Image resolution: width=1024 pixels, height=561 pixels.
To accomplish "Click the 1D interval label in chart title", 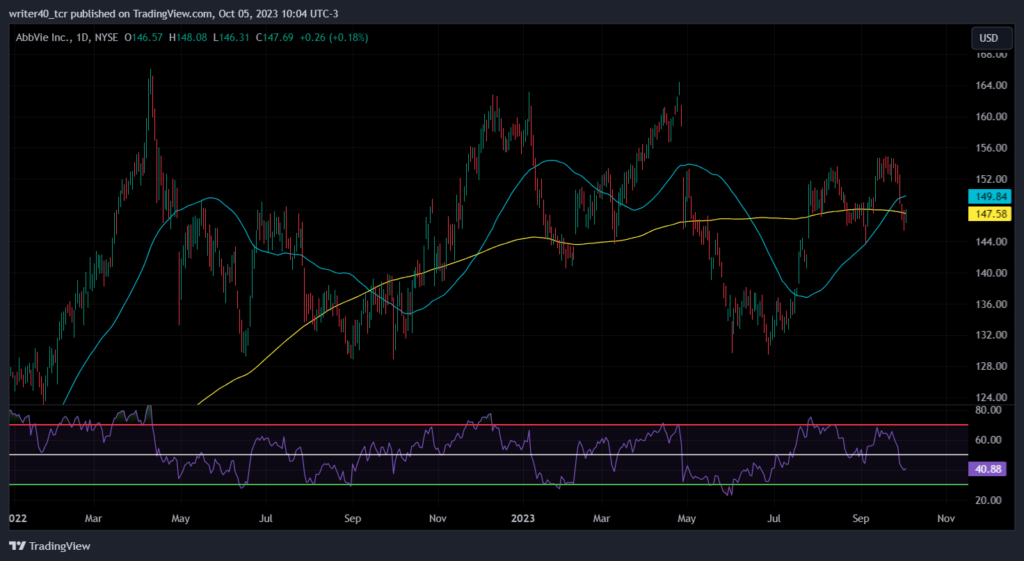I will [82, 38].
